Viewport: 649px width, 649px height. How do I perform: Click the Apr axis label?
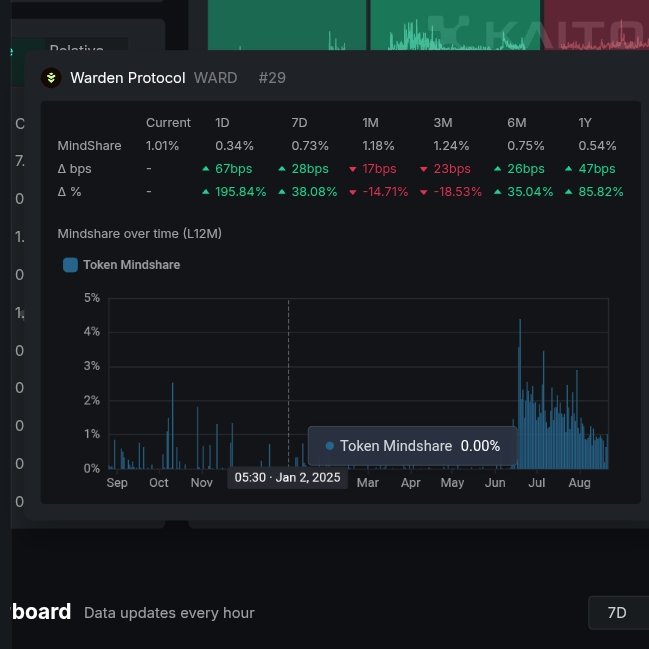tap(411, 483)
